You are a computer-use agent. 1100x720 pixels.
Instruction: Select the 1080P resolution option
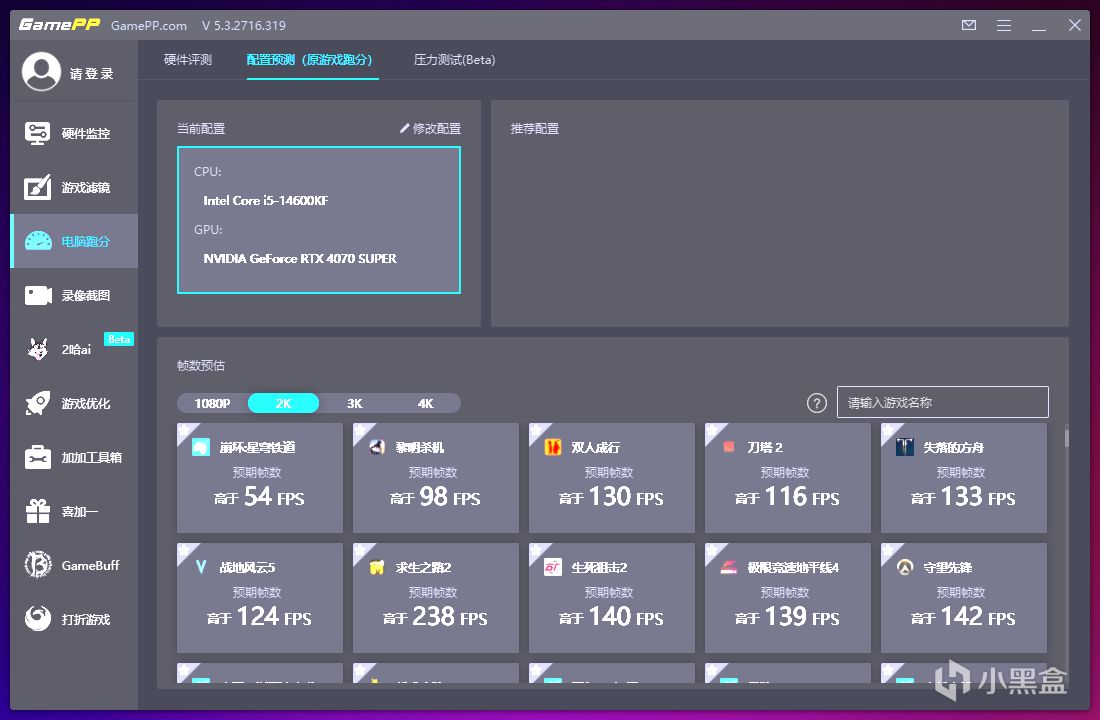pyautogui.click(x=212, y=404)
